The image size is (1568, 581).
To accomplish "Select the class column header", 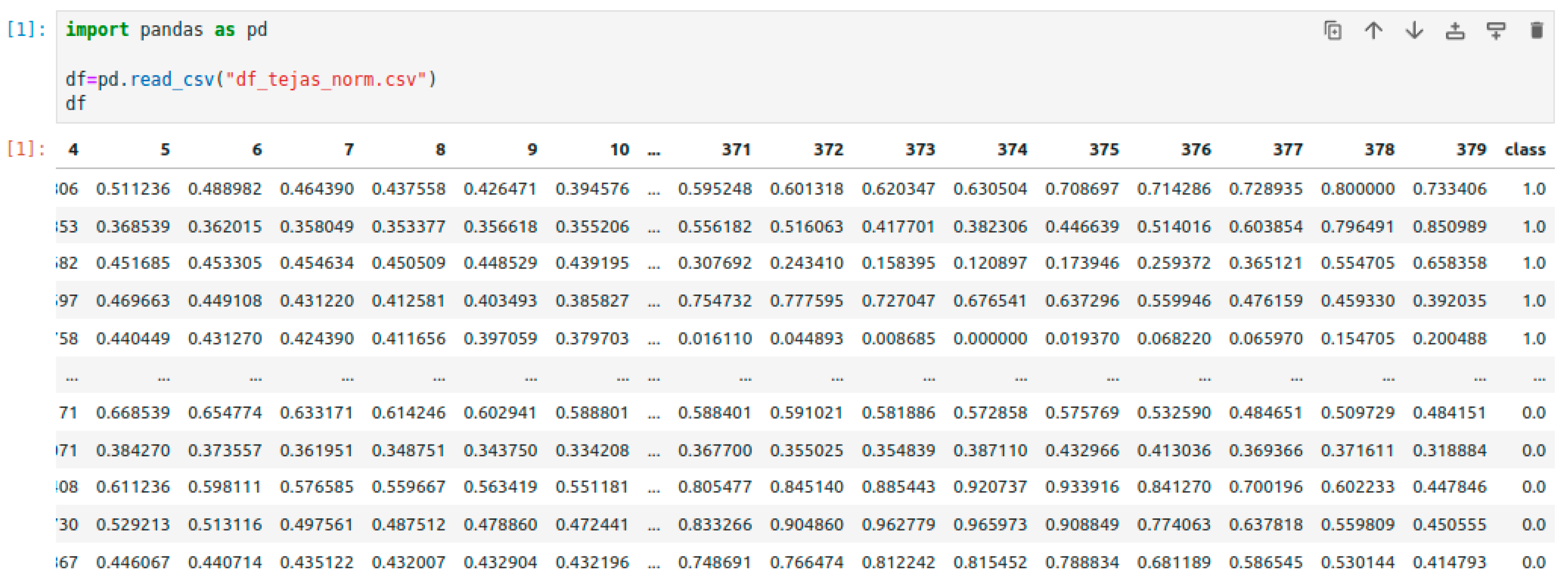I will coord(1524,150).
